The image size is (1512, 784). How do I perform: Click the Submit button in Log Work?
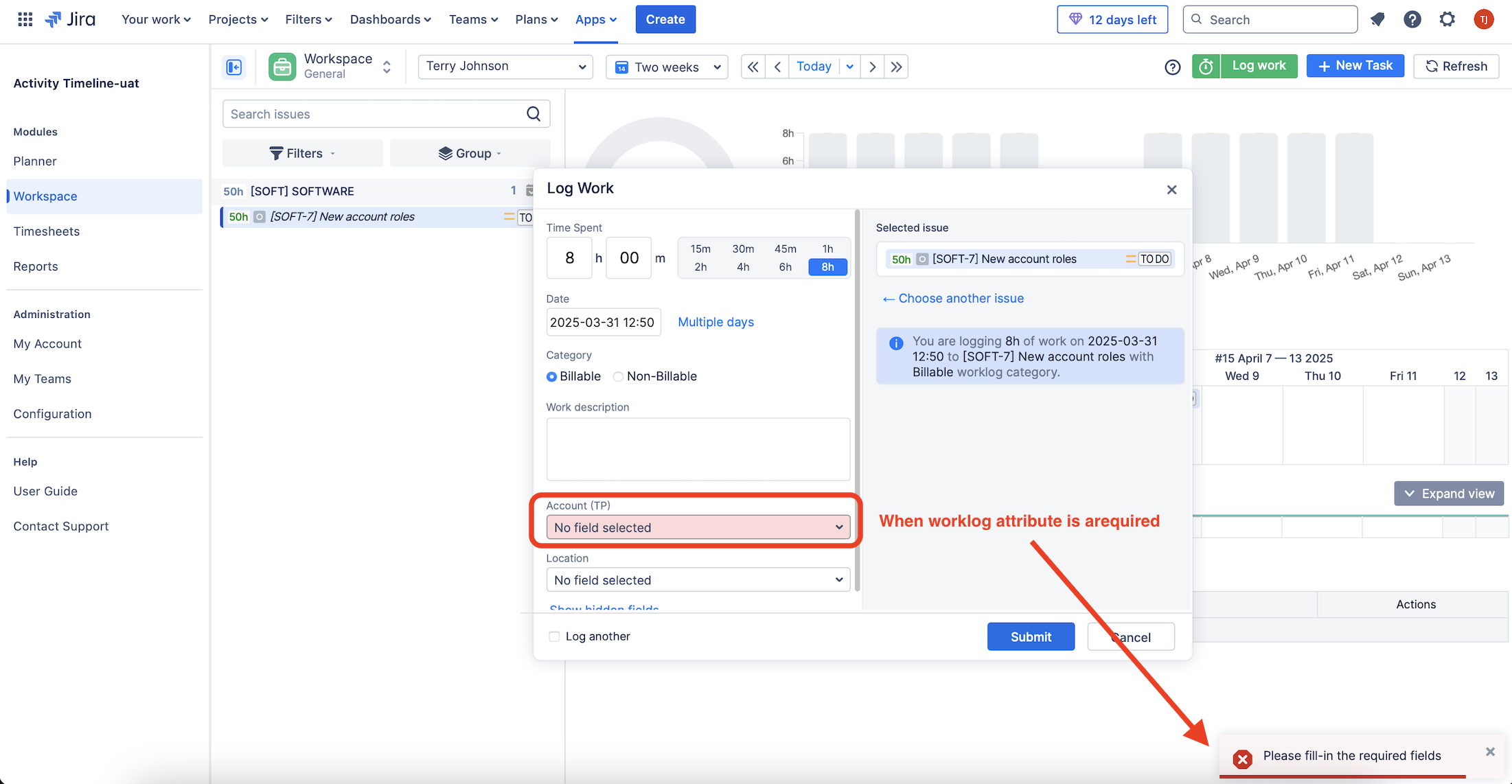pyautogui.click(x=1030, y=636)
